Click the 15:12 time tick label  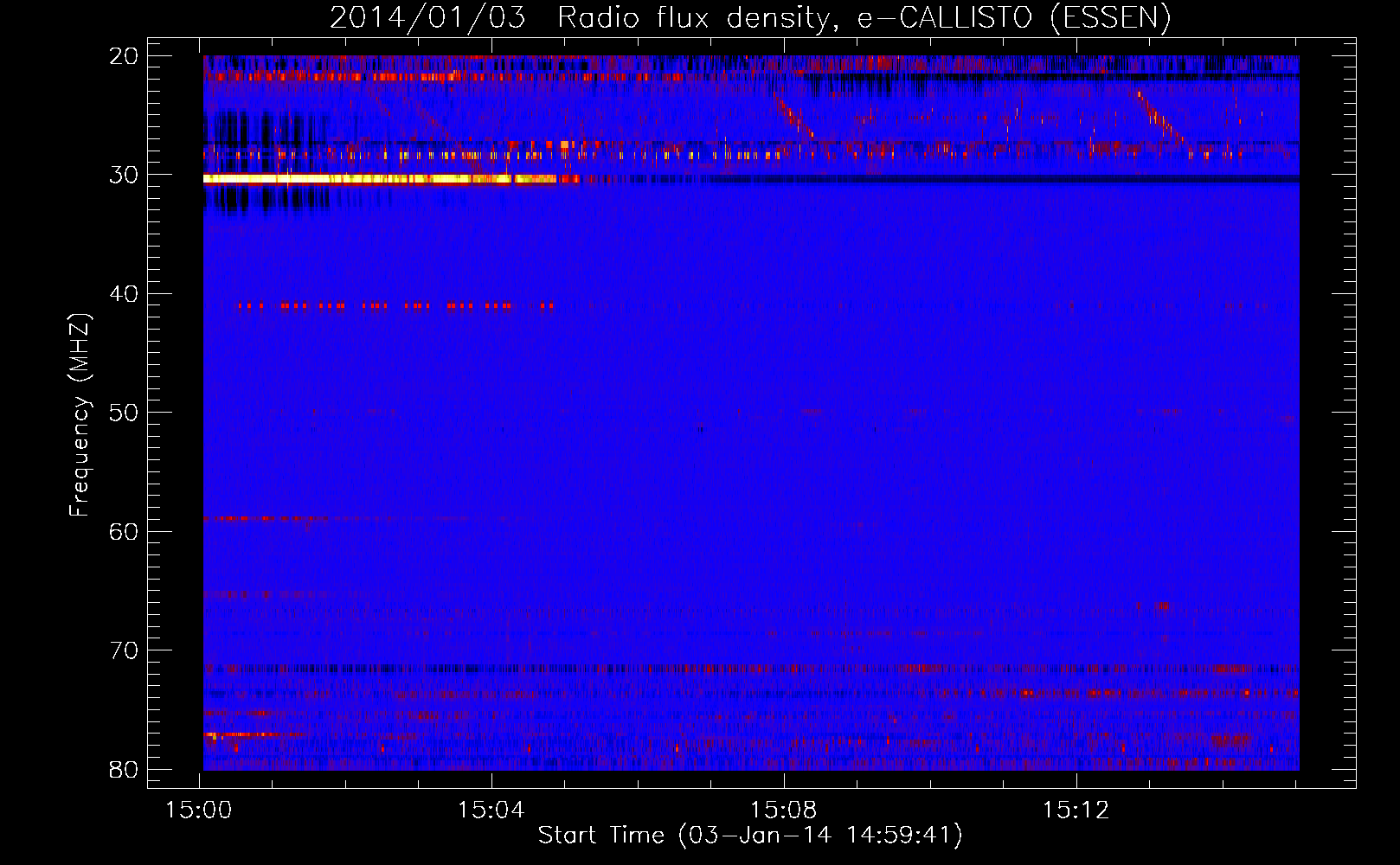(1076, 811)
